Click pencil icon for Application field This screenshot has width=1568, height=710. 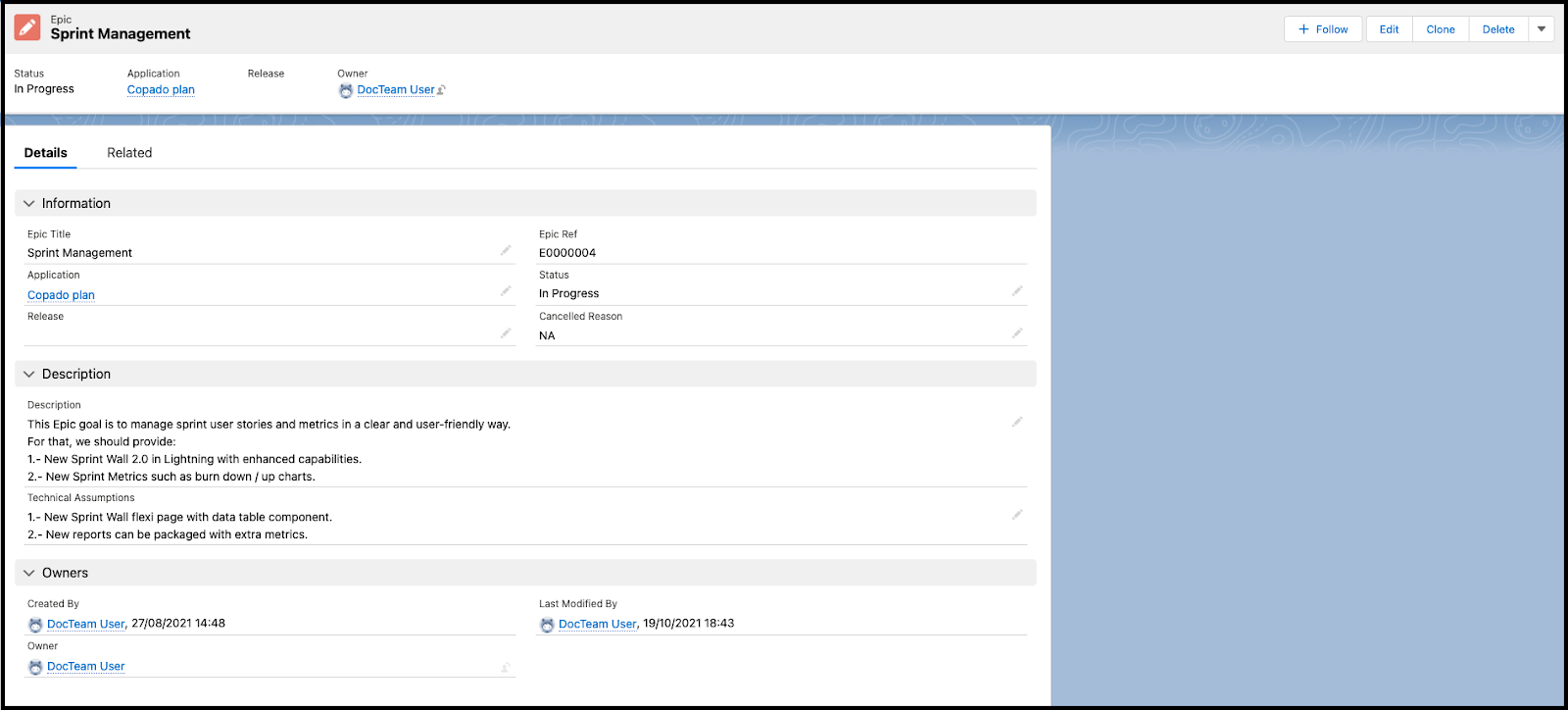[506, 291]
